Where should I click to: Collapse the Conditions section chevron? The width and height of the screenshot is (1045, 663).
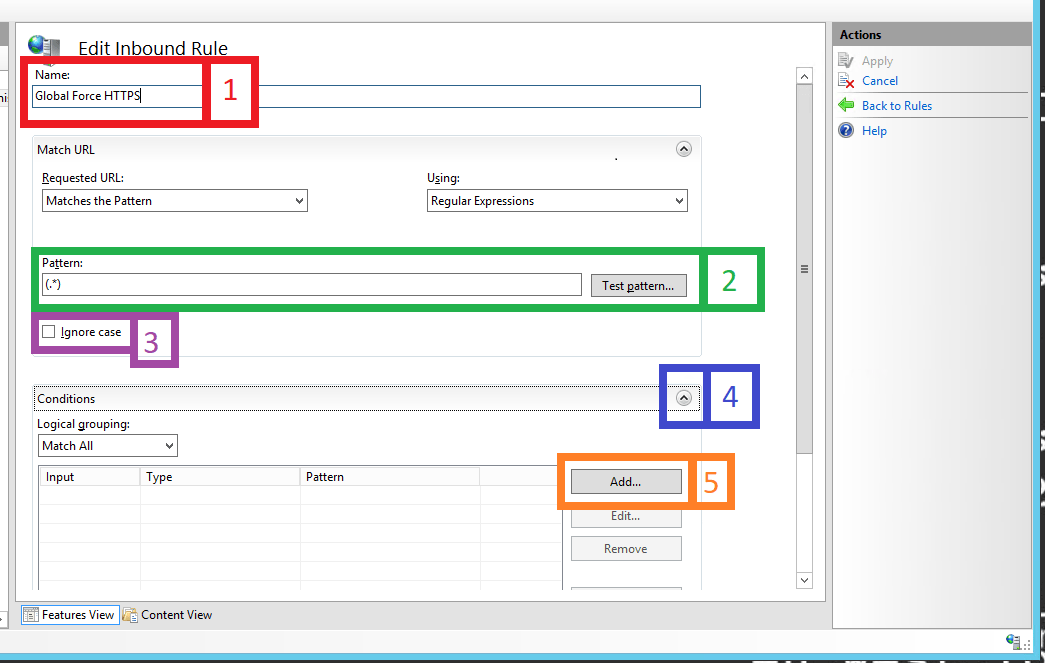[x=683, y=398]
